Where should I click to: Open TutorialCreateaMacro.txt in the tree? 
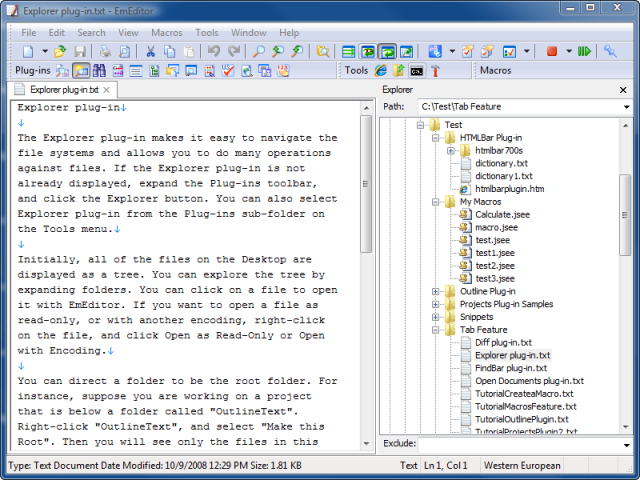click(x=524, y=394)
